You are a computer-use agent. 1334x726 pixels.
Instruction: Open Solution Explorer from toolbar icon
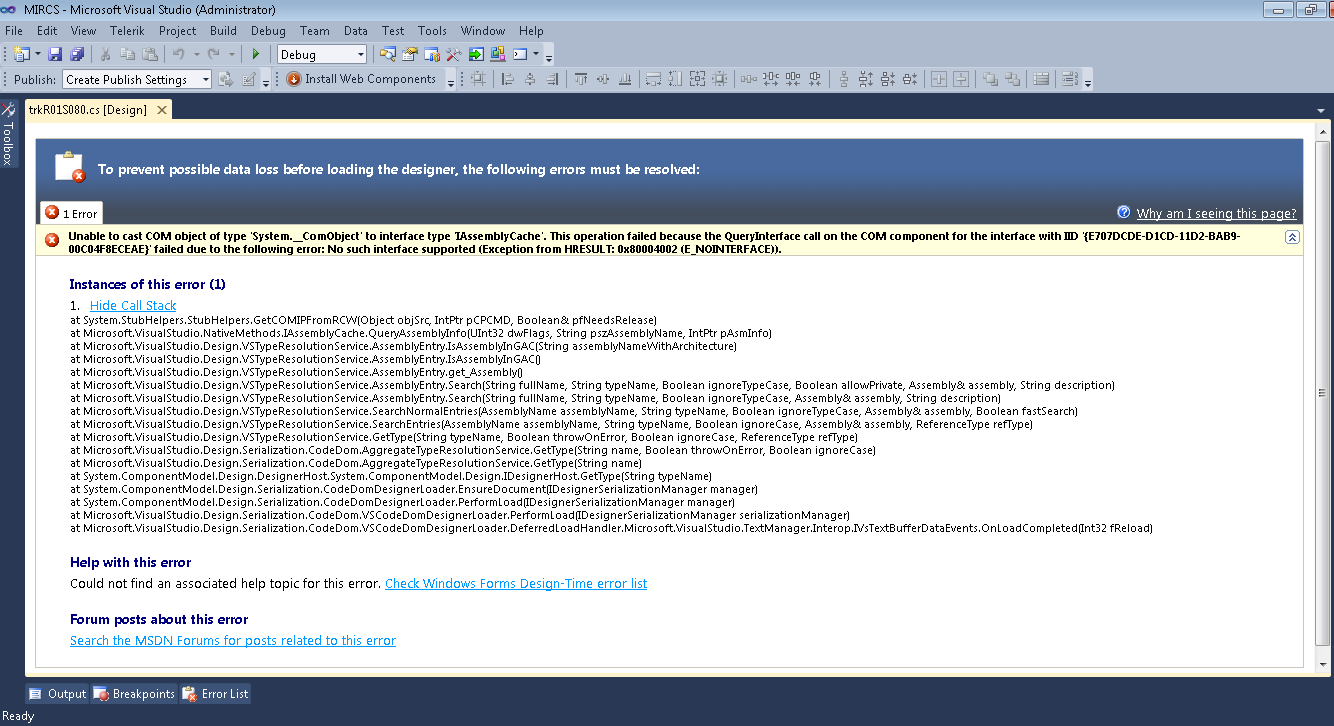click(x=387, y=54)
